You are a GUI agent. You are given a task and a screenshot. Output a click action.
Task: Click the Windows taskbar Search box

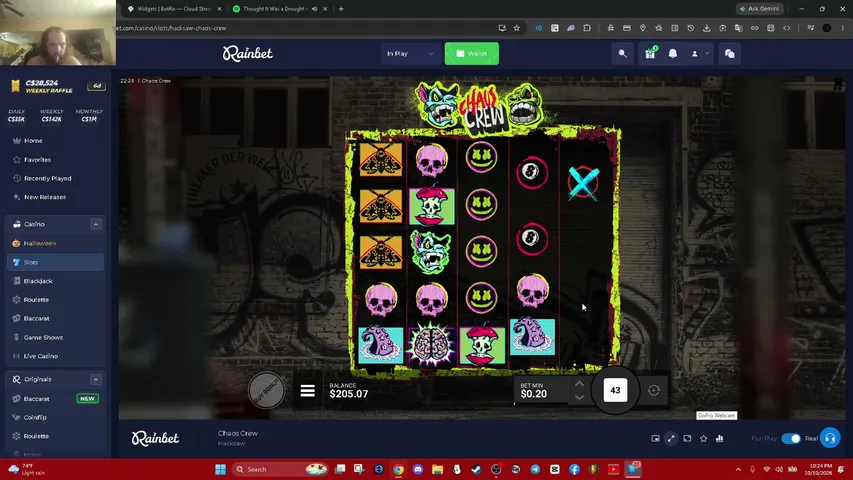[x=280, y=469]
